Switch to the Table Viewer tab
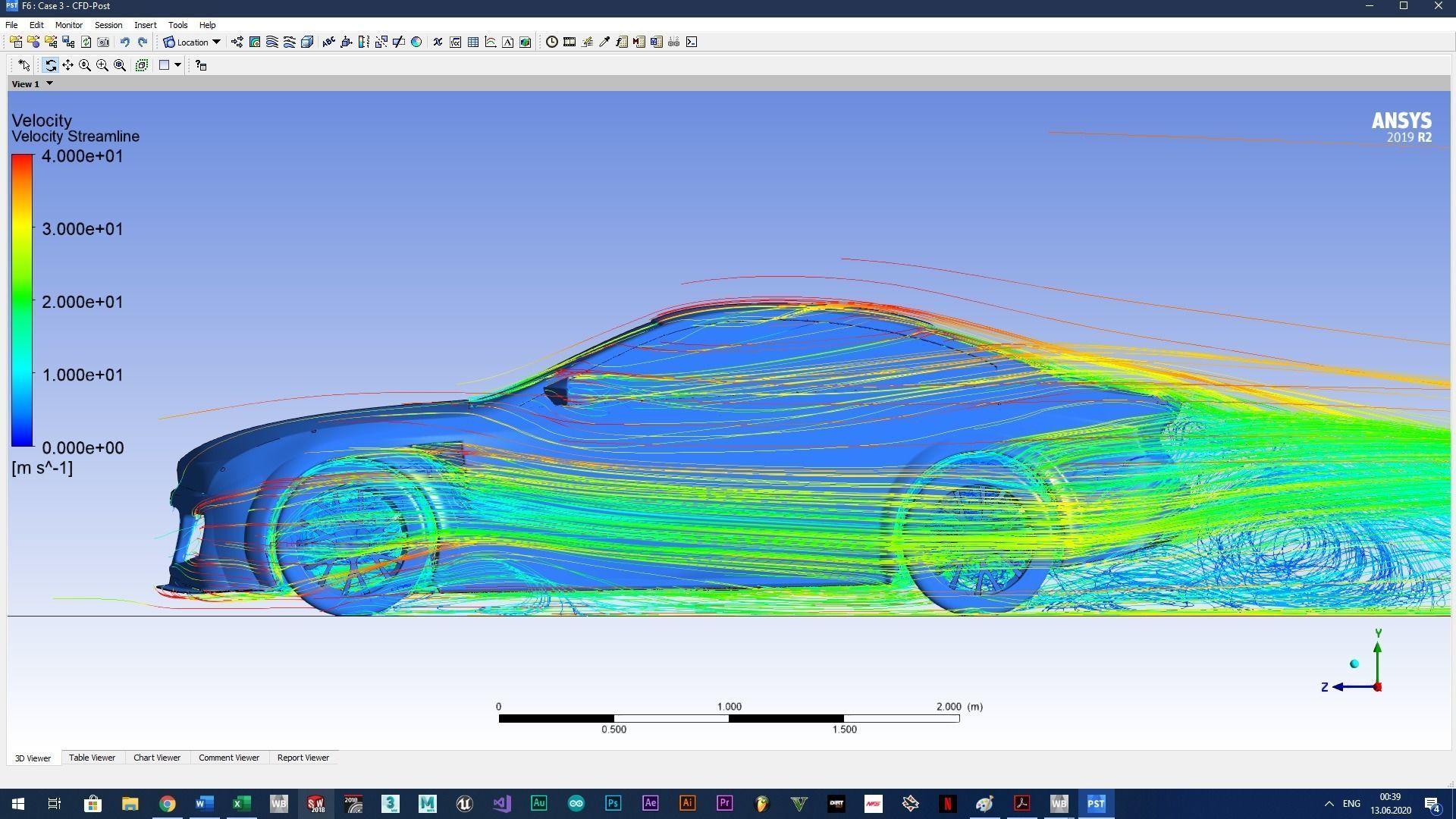This screenshot has height=819, width=1456. [91, 758]
